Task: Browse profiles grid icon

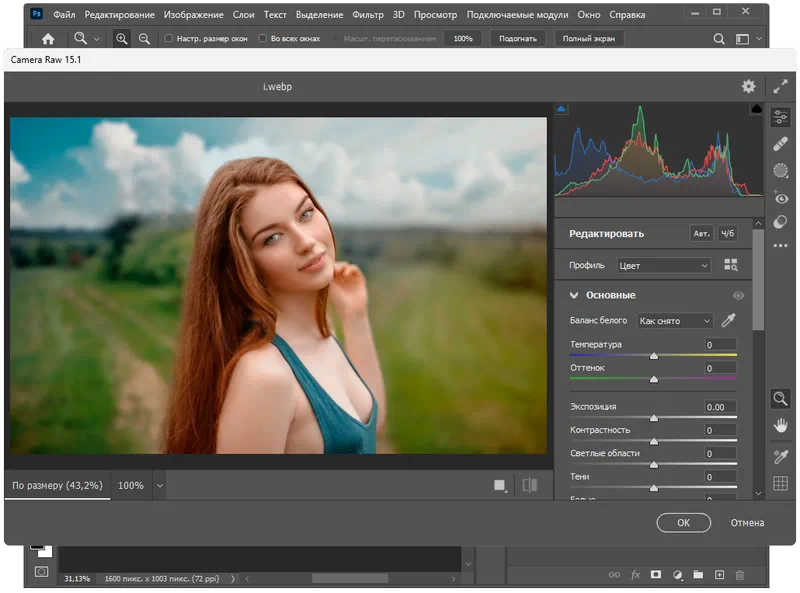Action: 731,265
